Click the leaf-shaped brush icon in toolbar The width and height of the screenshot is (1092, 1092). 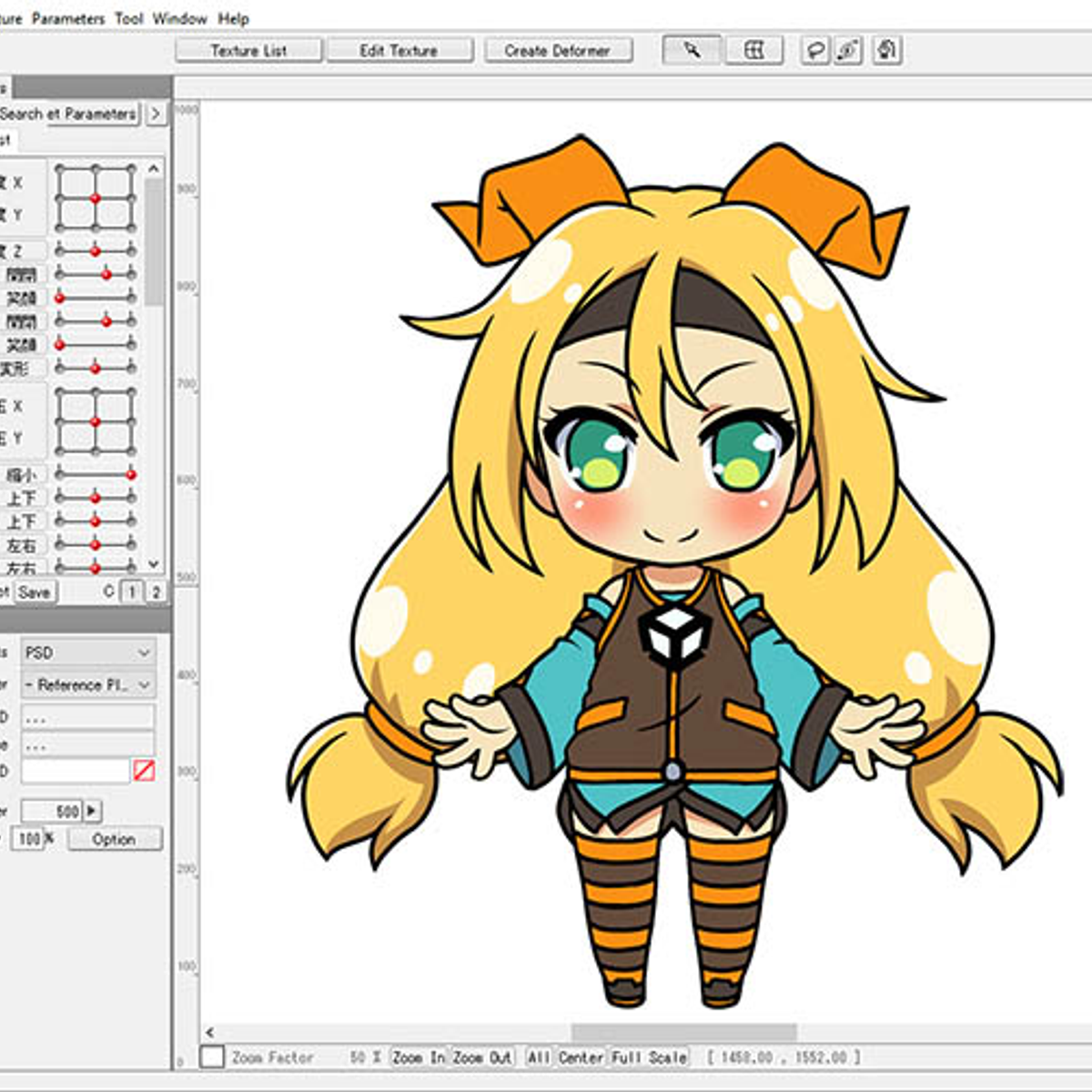(848, 50)
